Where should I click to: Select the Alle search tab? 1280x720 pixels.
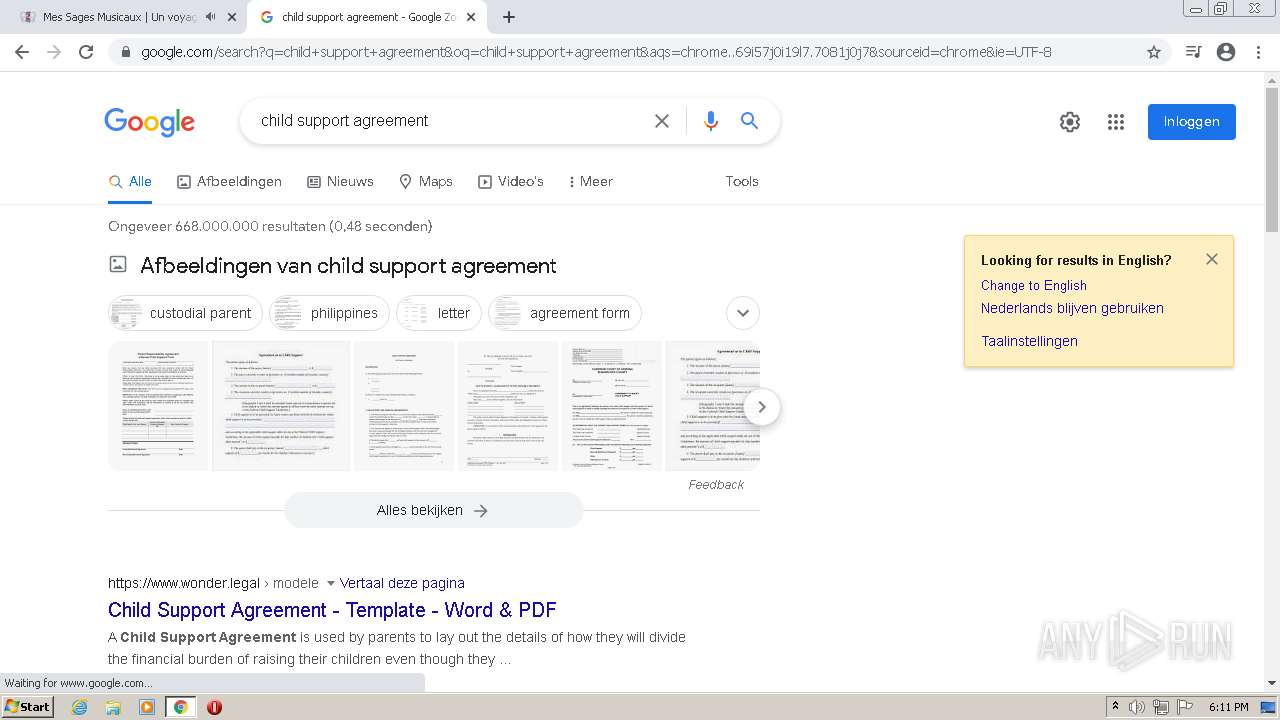coord(130,181)
